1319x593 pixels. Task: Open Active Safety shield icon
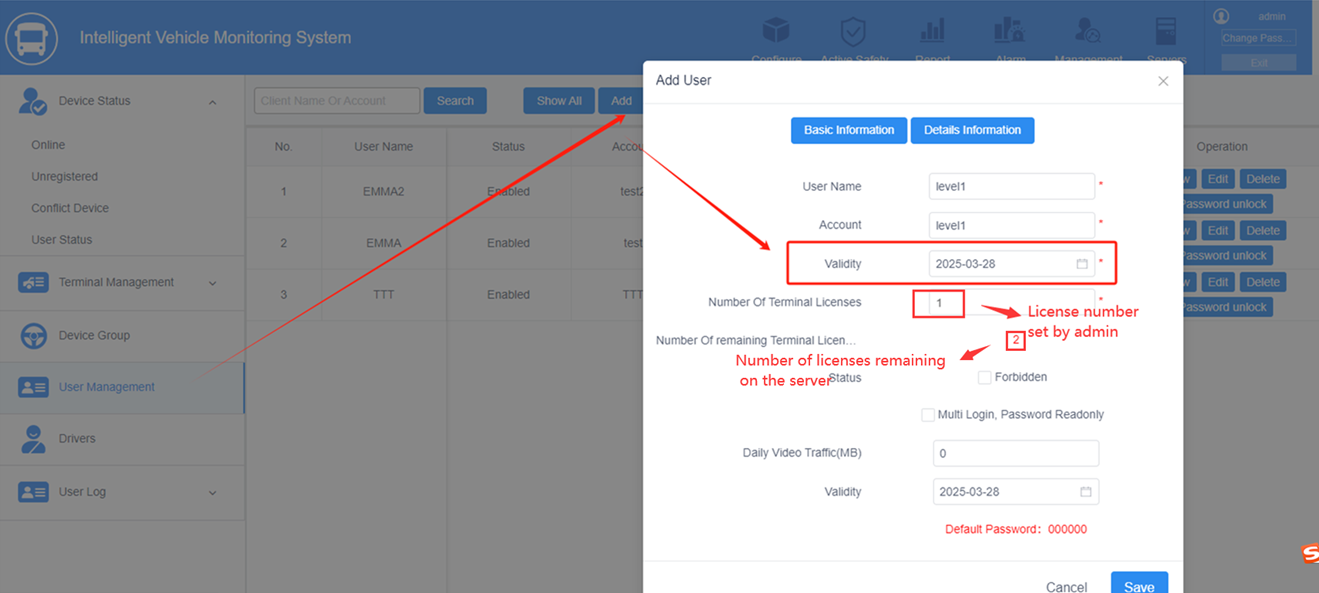coord(853,31)
